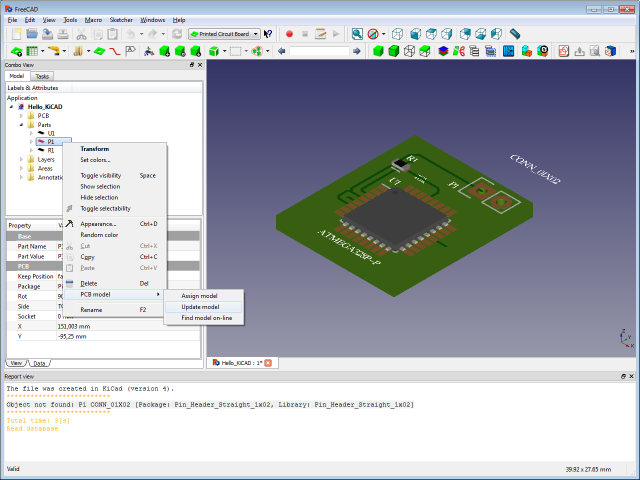Select Rename in context menu
Image resolution: width=640 pixels, height=480 pixels.
(115, 310)
